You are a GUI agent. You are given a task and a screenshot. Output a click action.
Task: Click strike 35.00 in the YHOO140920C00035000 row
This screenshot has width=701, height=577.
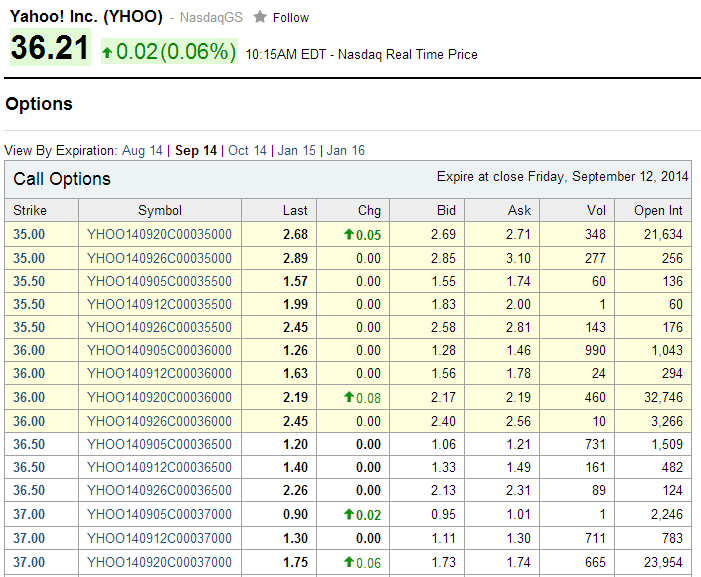(29, 234)
